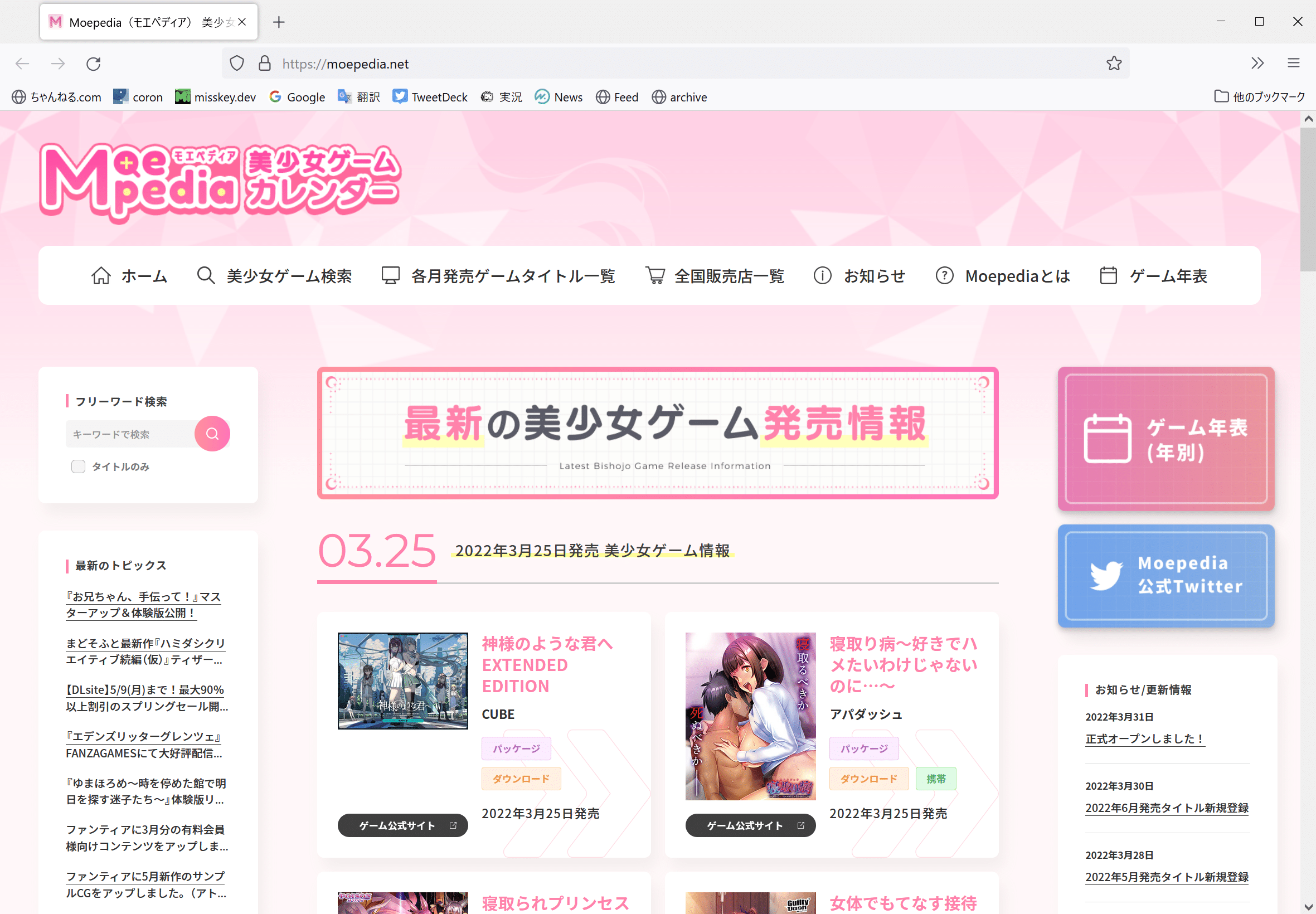1316x914 pixels.
Task: Click ゲーム公式サイト under 寝取り病
Action: [750, 825]
